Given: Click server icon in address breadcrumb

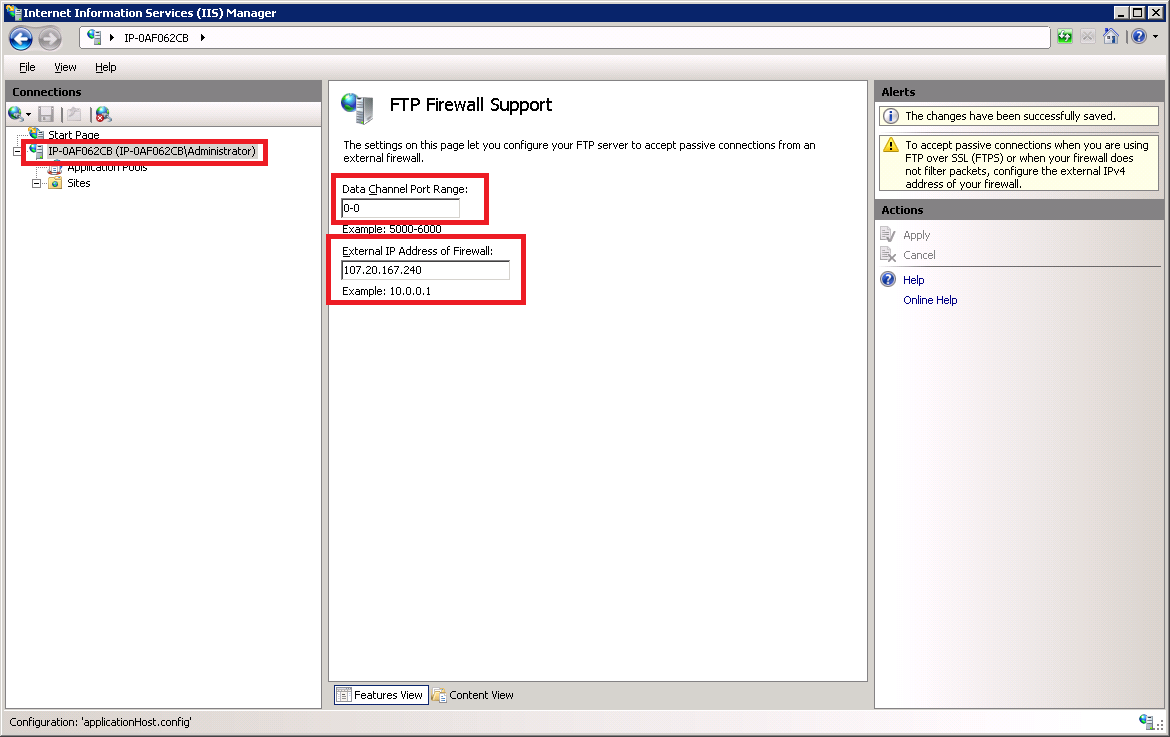Looking at the screenshot, I should point(94,37).
